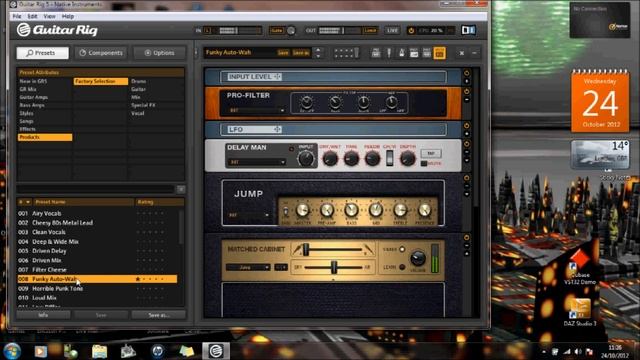Image resolution: width=640 pixels, height=360 pixels.
Task: Click power icon of Jump amp module
Action: (x=467, y=178)
